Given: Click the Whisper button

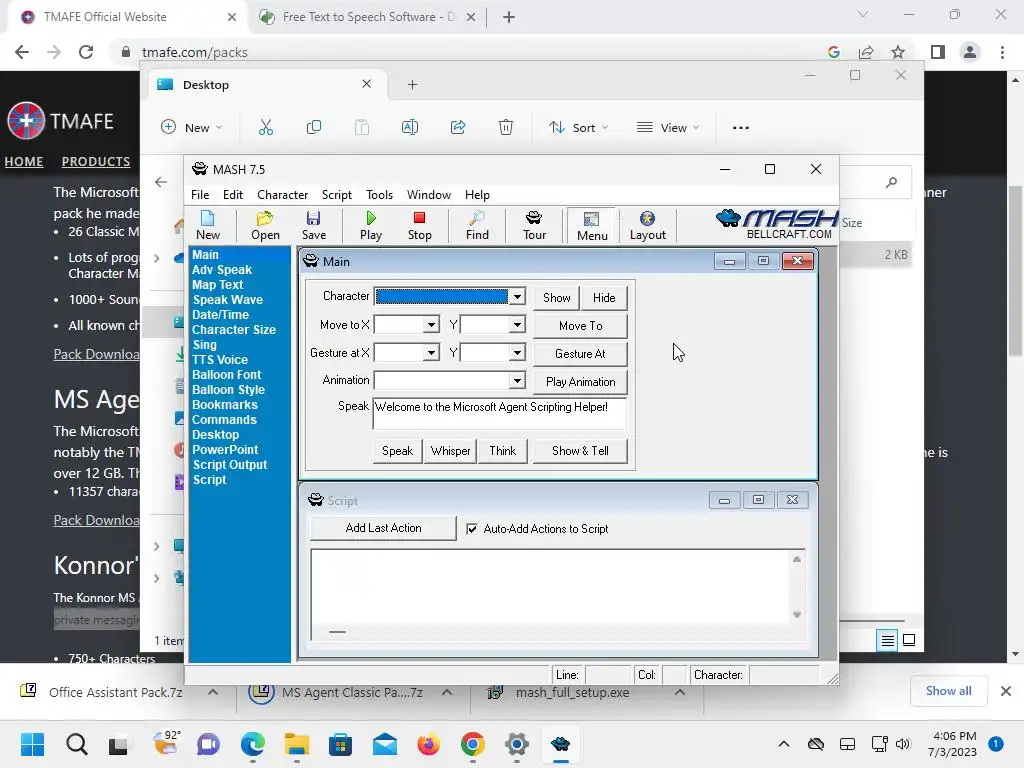Looking at the screenshot, I should tap(450, 451).
